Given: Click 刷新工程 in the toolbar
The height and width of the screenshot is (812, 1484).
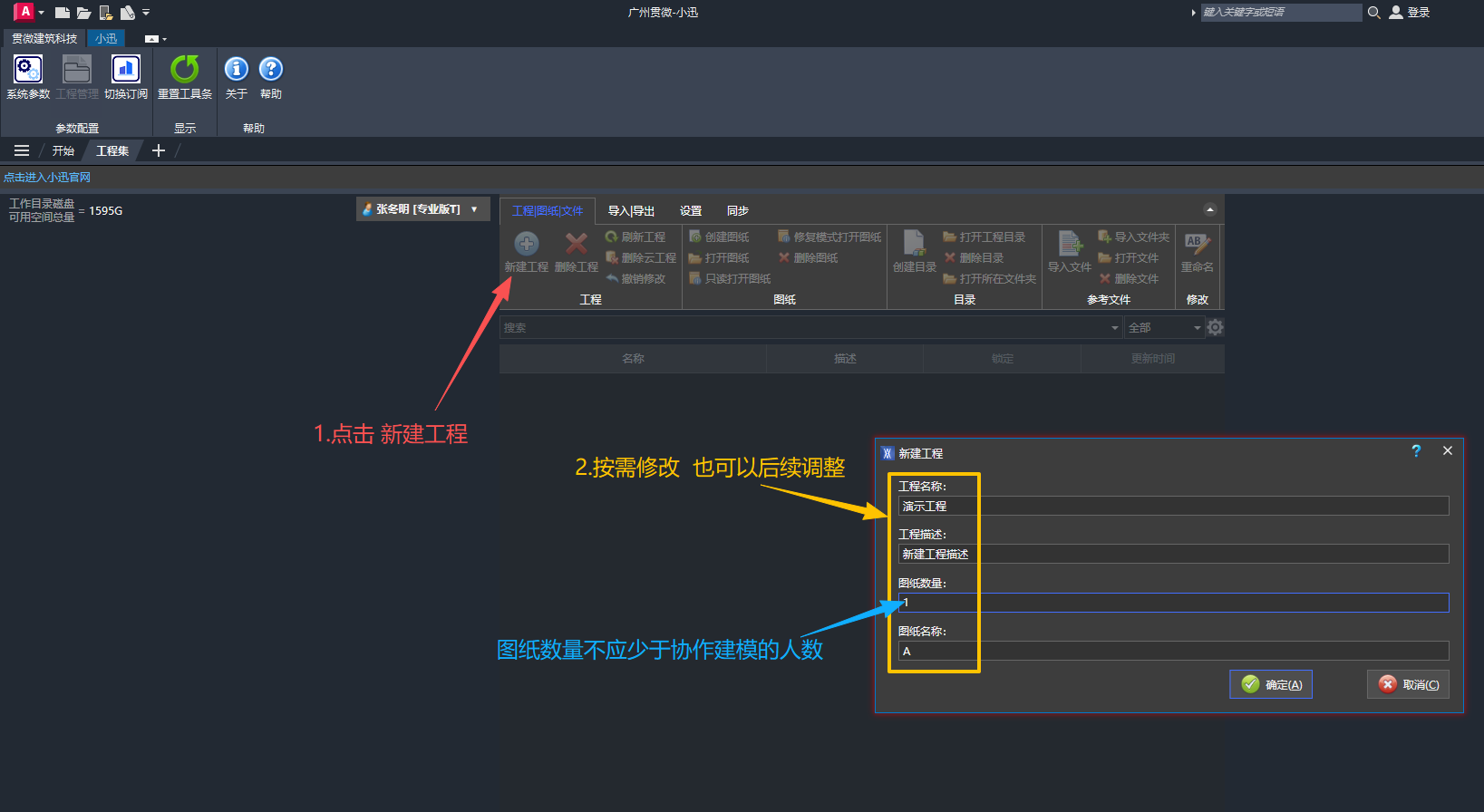Looking at the screenshot, I should point(635,237).
